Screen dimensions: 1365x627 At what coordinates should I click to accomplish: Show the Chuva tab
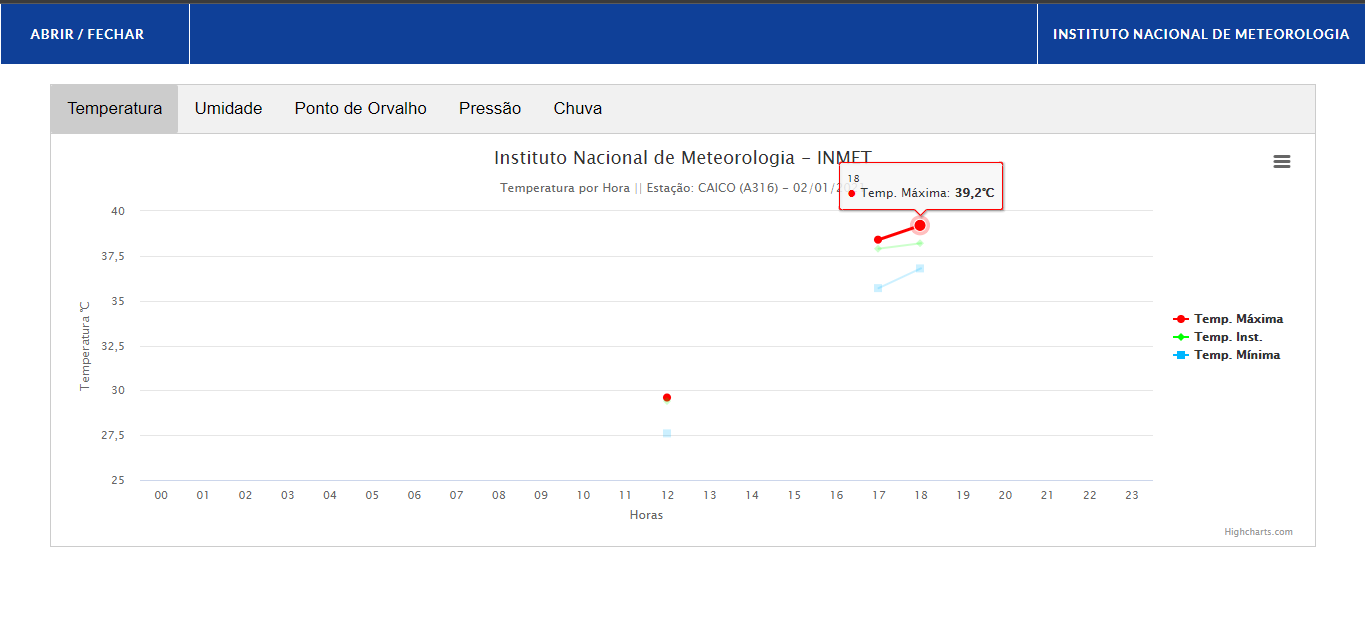(577, 109)
